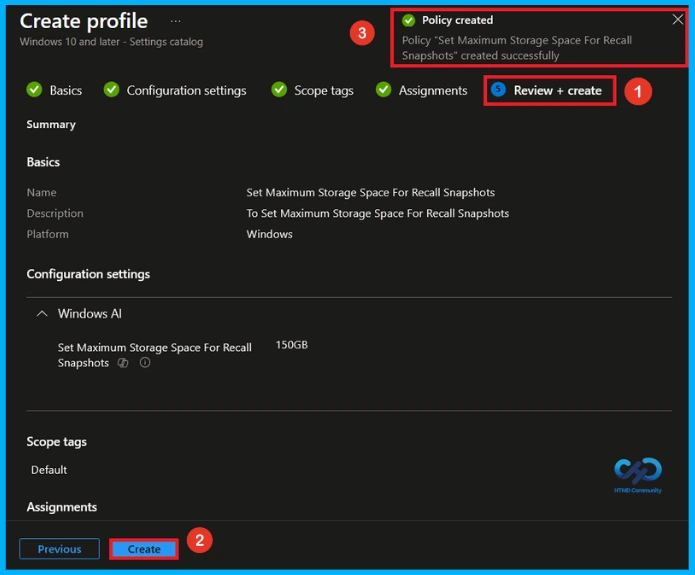Select the Windows platform value
695x575 pixels.
point(269,234)
